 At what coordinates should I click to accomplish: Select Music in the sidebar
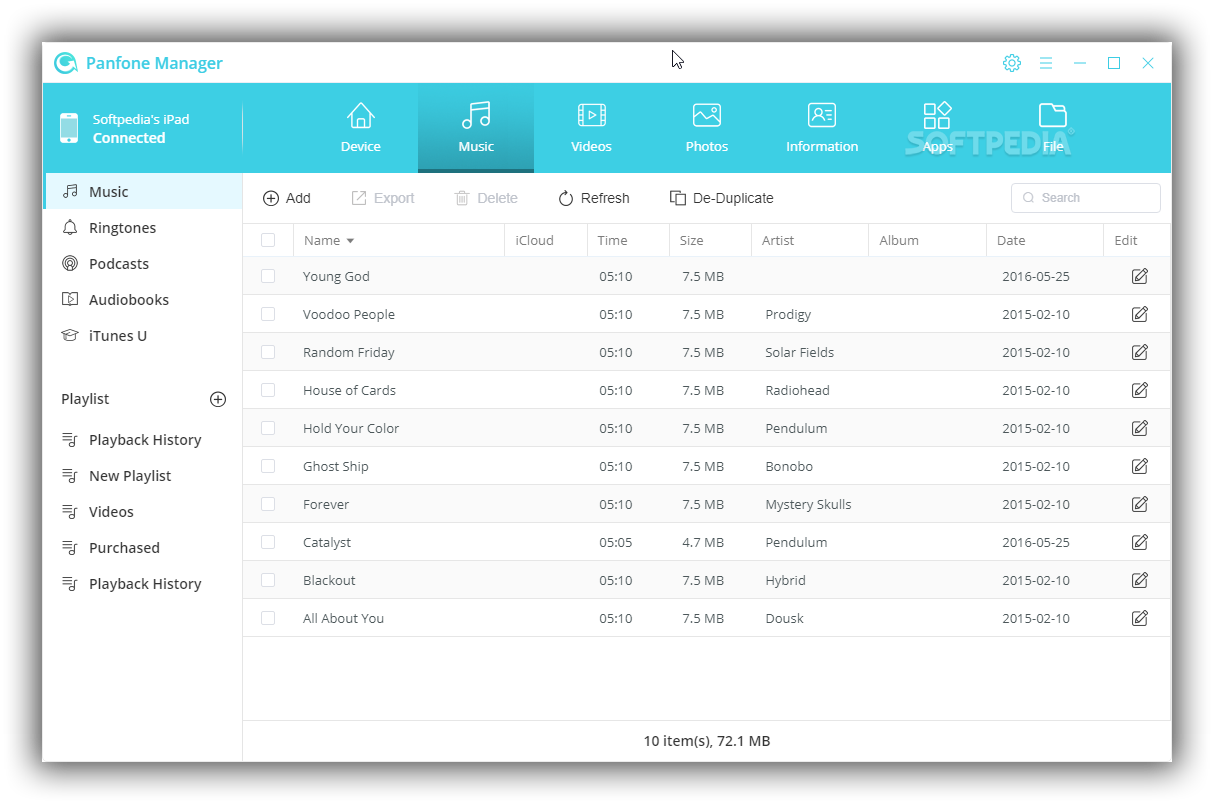pyautogui.click(x=144, y=192)
